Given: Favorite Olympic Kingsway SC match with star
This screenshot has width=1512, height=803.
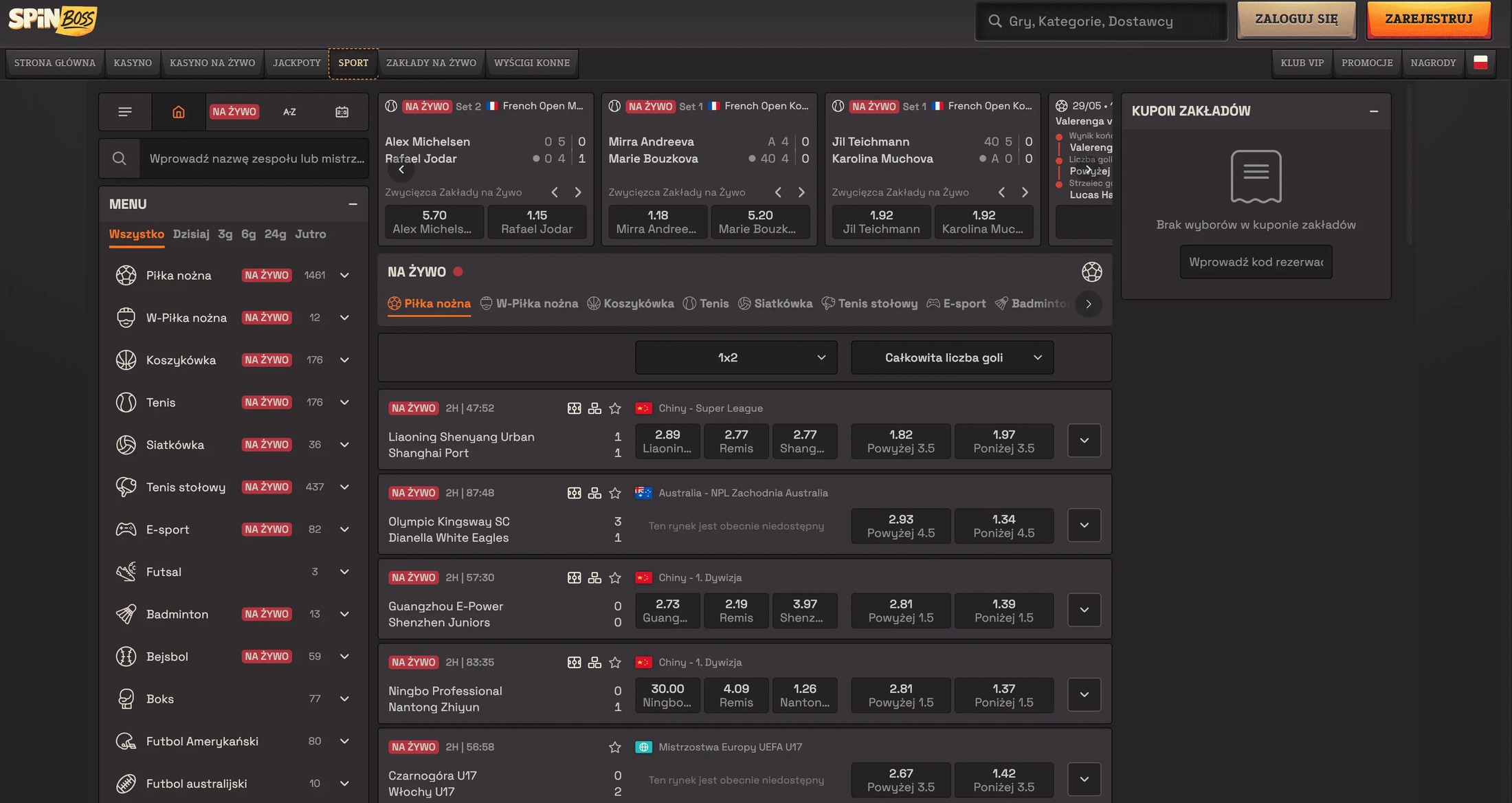Looking at the screenshot, I should point(615,493).
